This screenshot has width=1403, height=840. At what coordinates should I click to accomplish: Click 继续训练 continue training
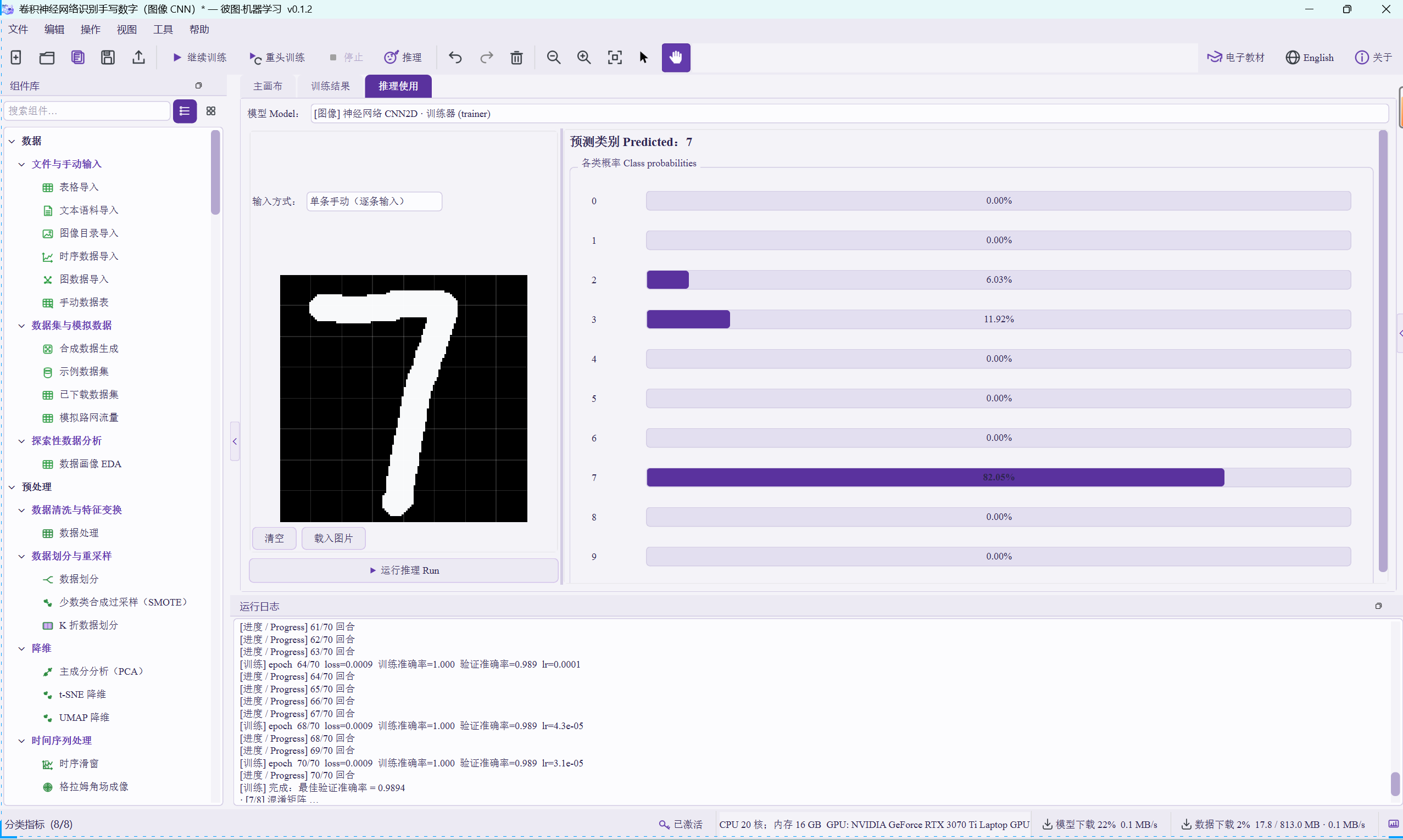199,57
